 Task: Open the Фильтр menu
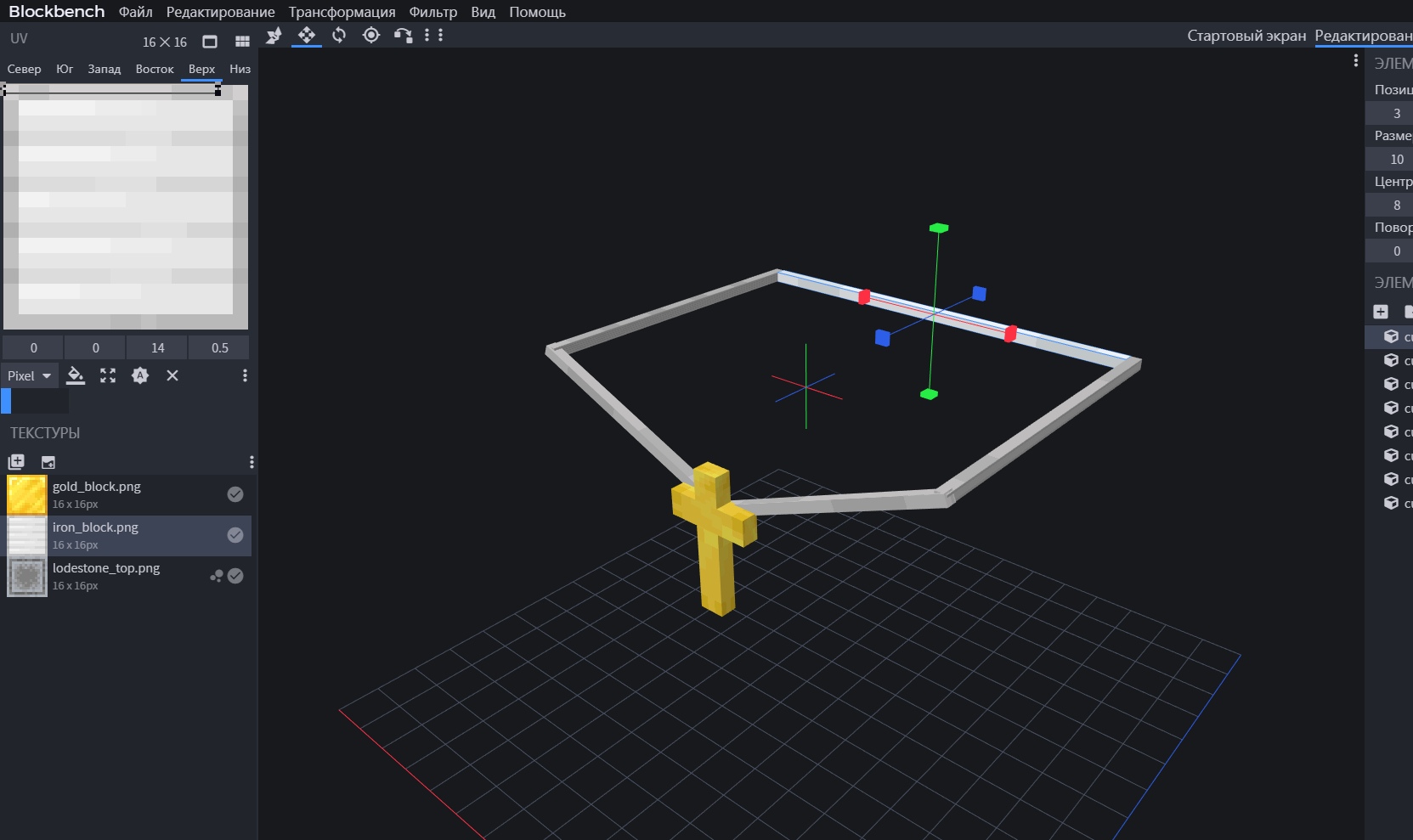pyautogui.click(x=432, y=12)
